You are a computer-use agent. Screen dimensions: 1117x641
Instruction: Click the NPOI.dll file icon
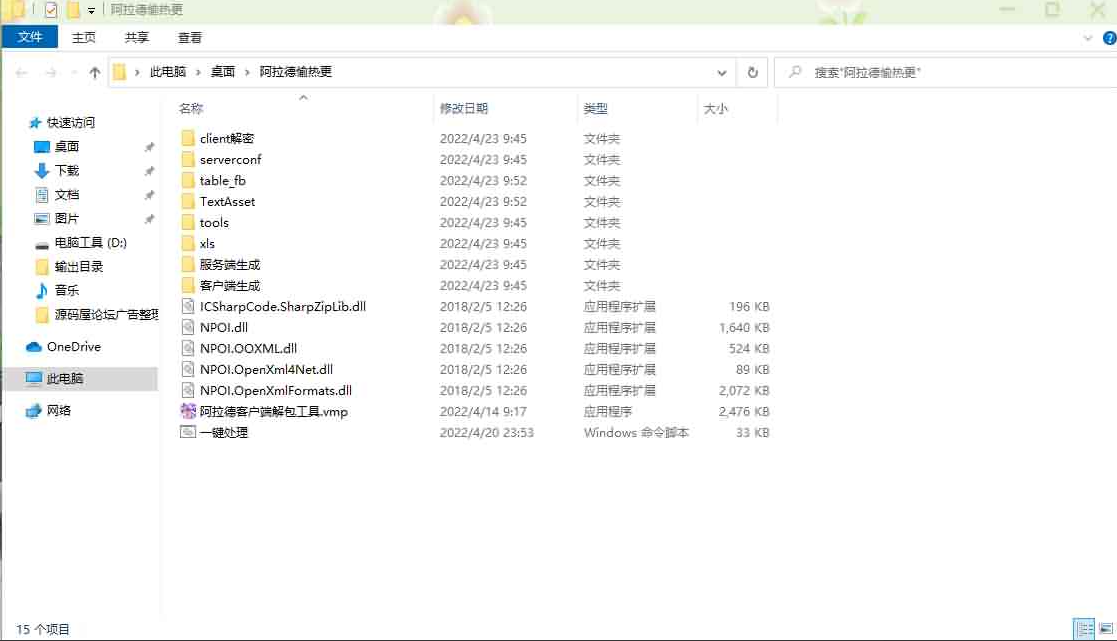pos(188,327)
